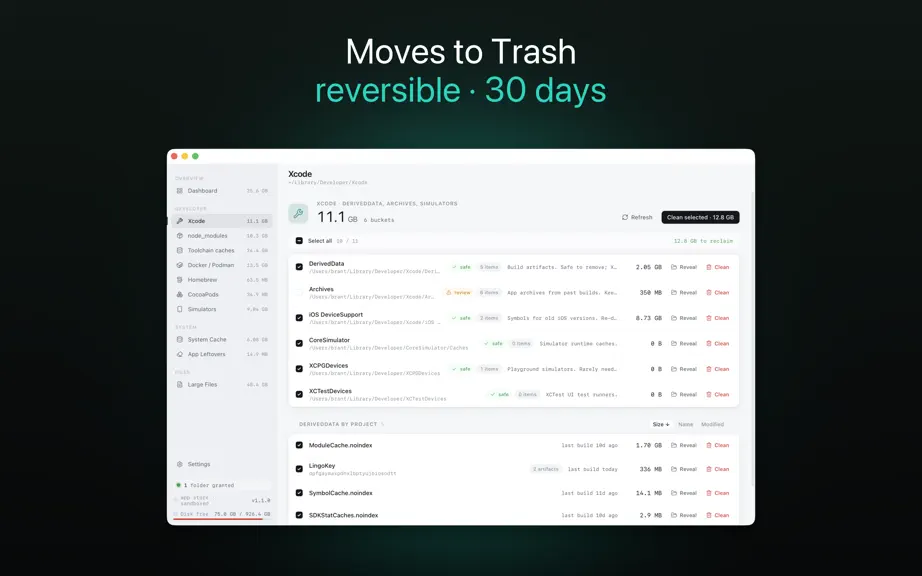
Task: Reveal SymbolCache.noindex folder
Action: (x=684, y=493)
